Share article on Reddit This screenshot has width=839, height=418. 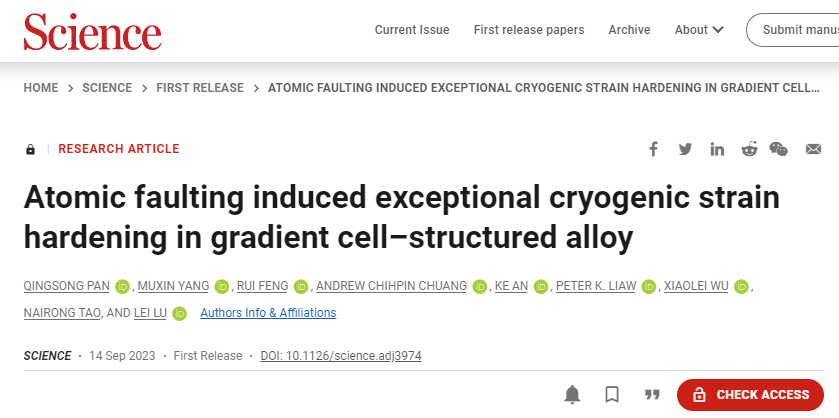tap(749, 149)
